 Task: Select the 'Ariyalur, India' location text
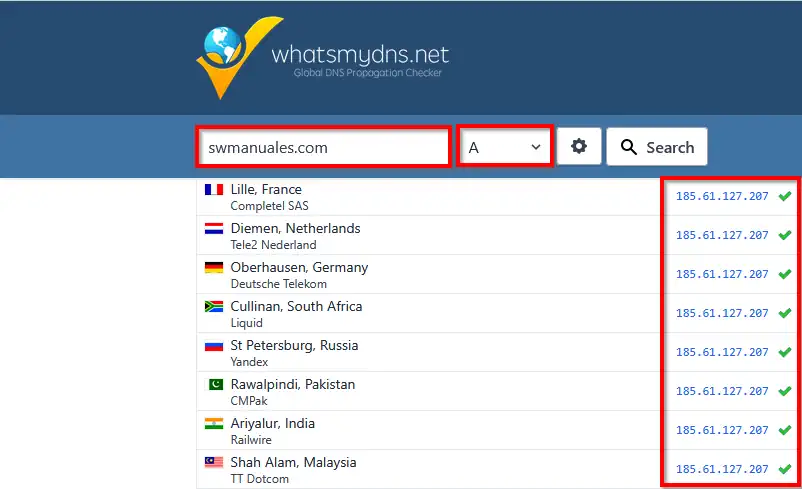pyautogui.click(x=273, y=424)
